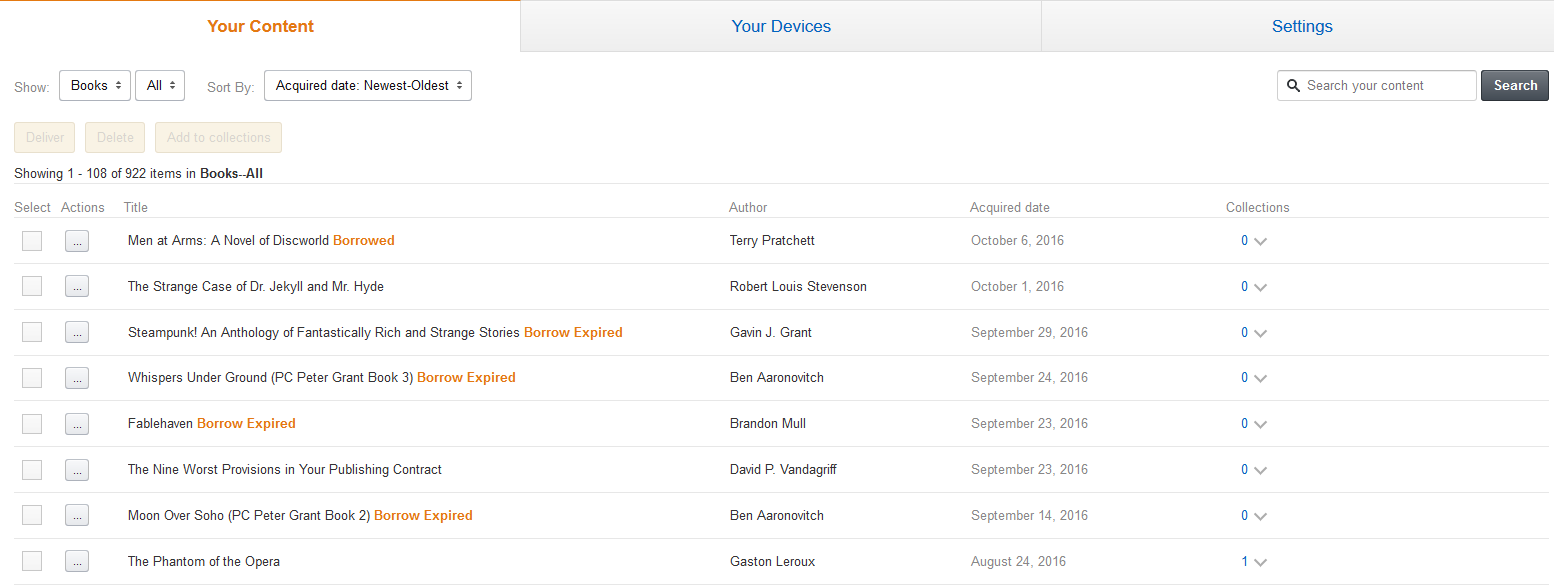Open the Books show filter dropdown

click(95, 86)
